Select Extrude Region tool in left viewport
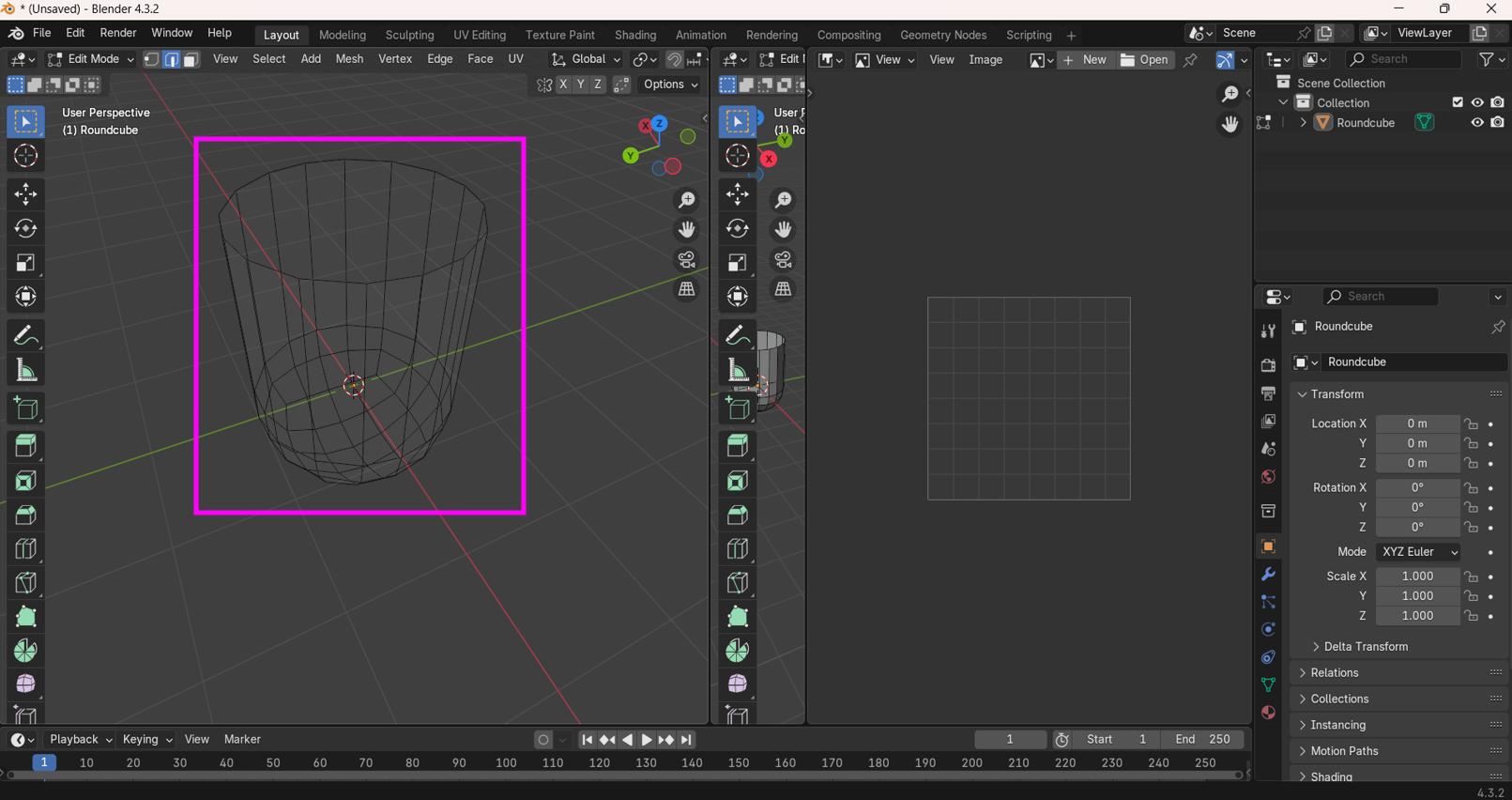 pos(25,446)
